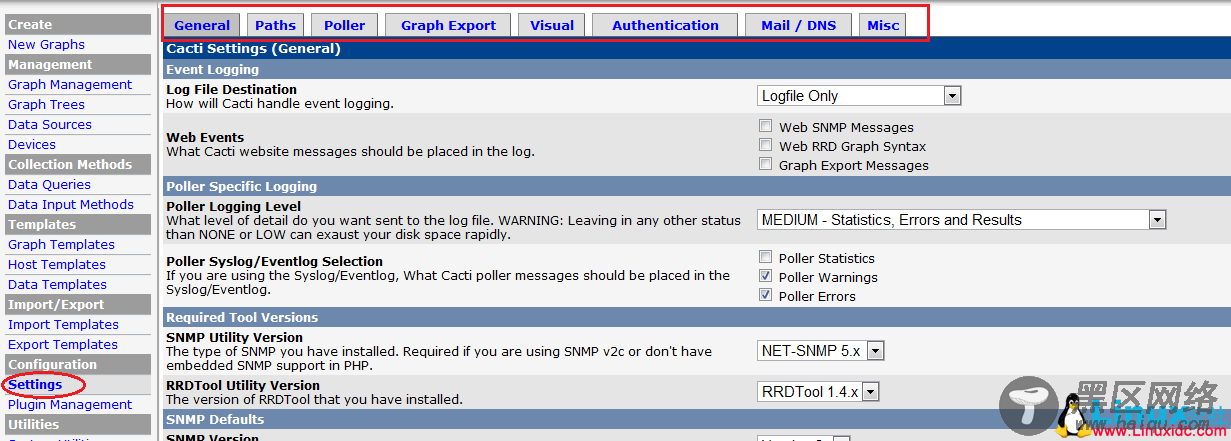
Task: Click the Required Tool Versions heading
Action: point(242,317)
